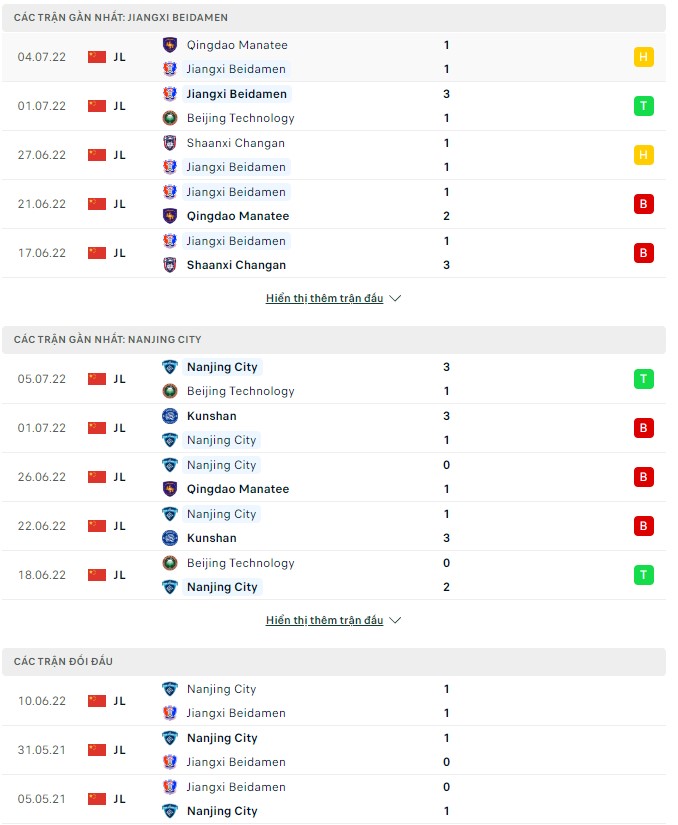This screenshot has height=825, width=678.
Task: Click Beijing Technology crest in 01.07.22 Jiangxi match
Action: 170,118
